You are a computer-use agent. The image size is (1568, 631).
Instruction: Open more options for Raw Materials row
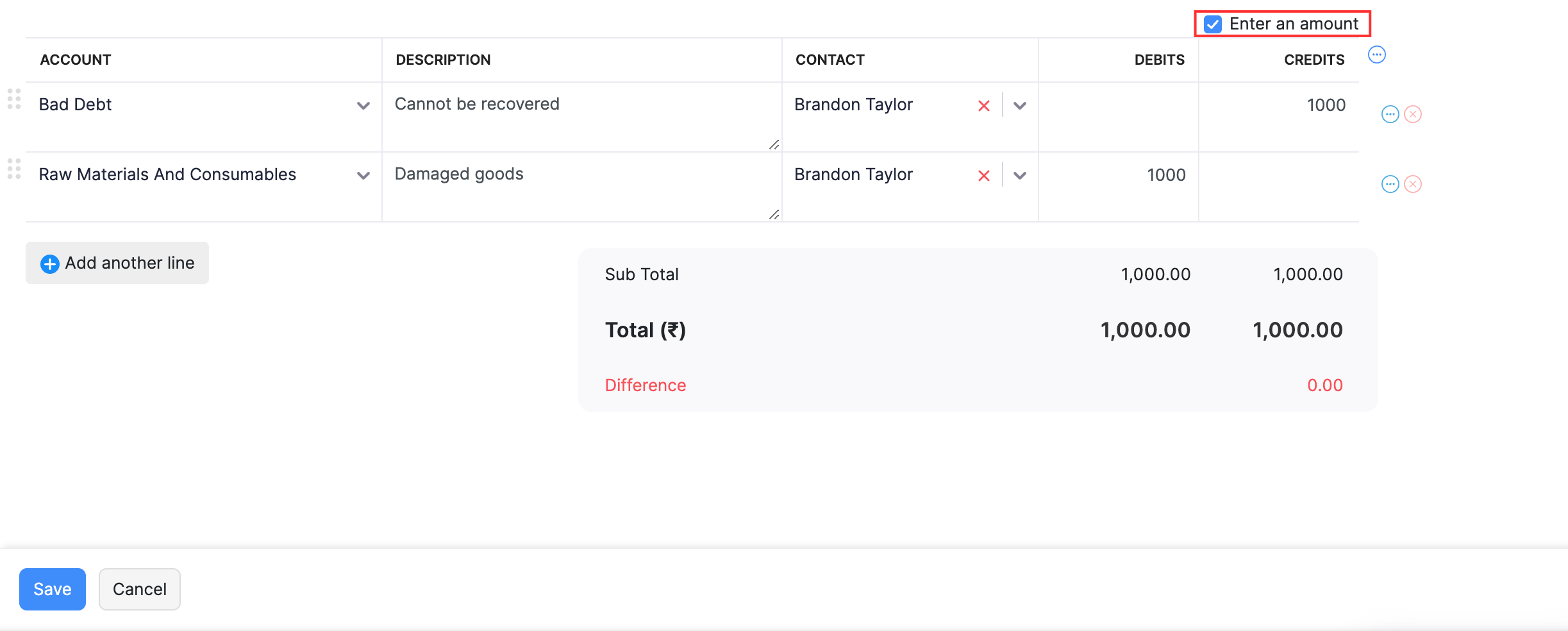coord(1390,184)
